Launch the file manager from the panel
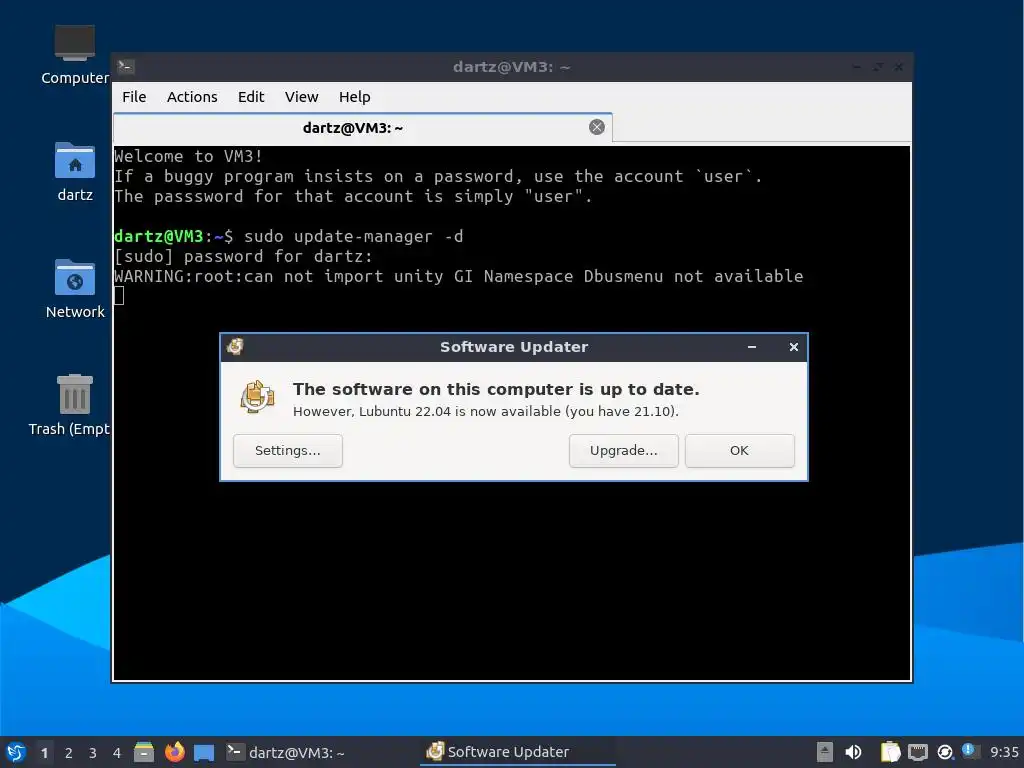The image size is (1024, 768). (x=144, y=752)
